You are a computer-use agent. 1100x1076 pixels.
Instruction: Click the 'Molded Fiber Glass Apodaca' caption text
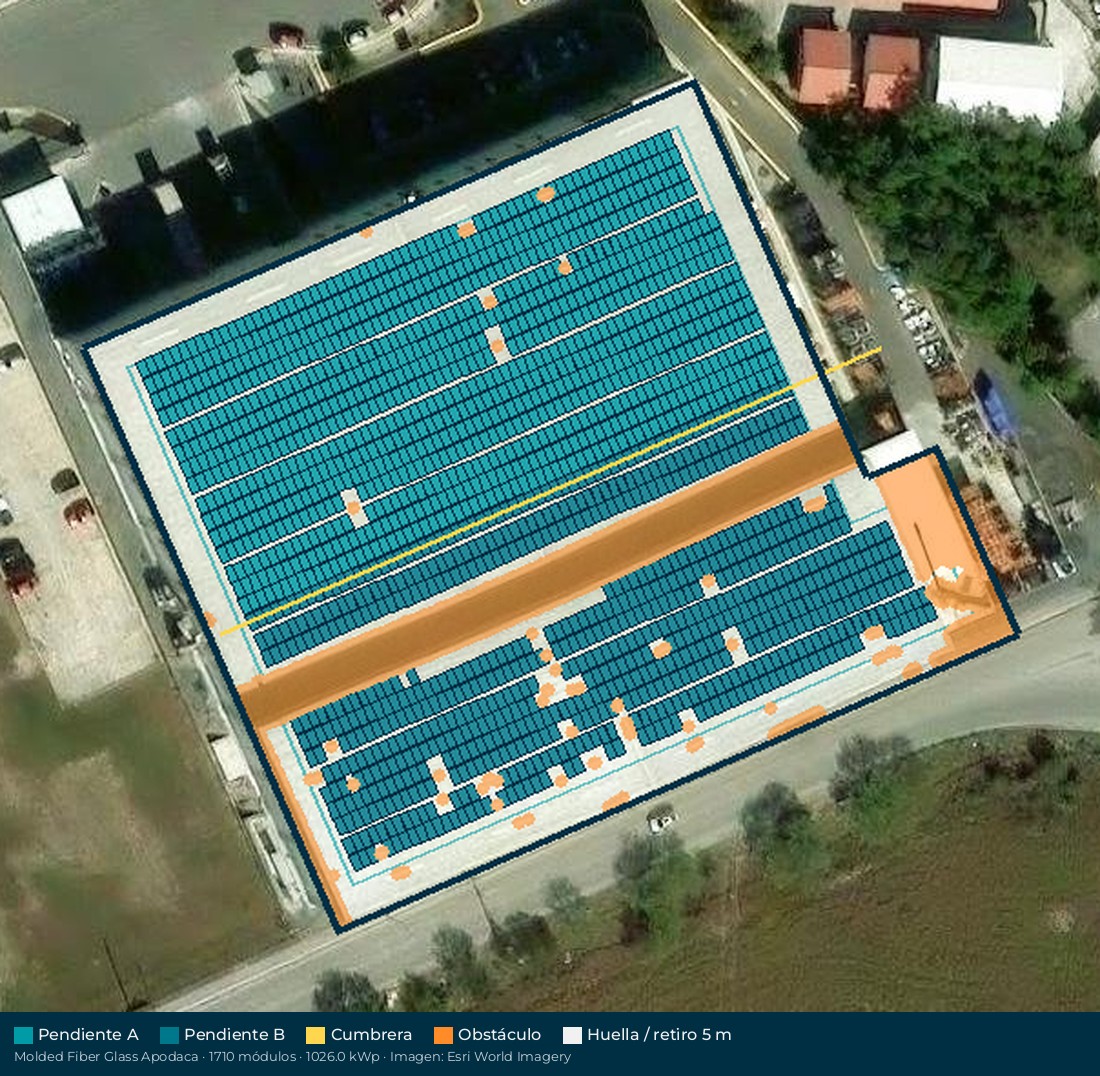(x=106, y=1057)
